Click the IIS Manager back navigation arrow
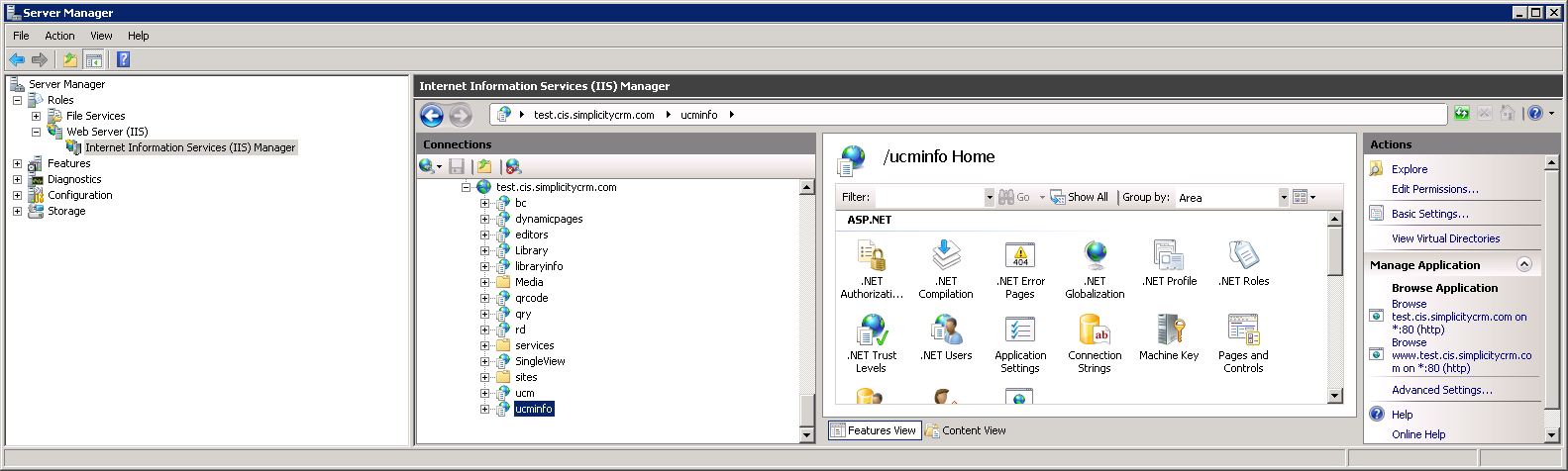Viewport: 1568px width, 471px height. (432, 116)
